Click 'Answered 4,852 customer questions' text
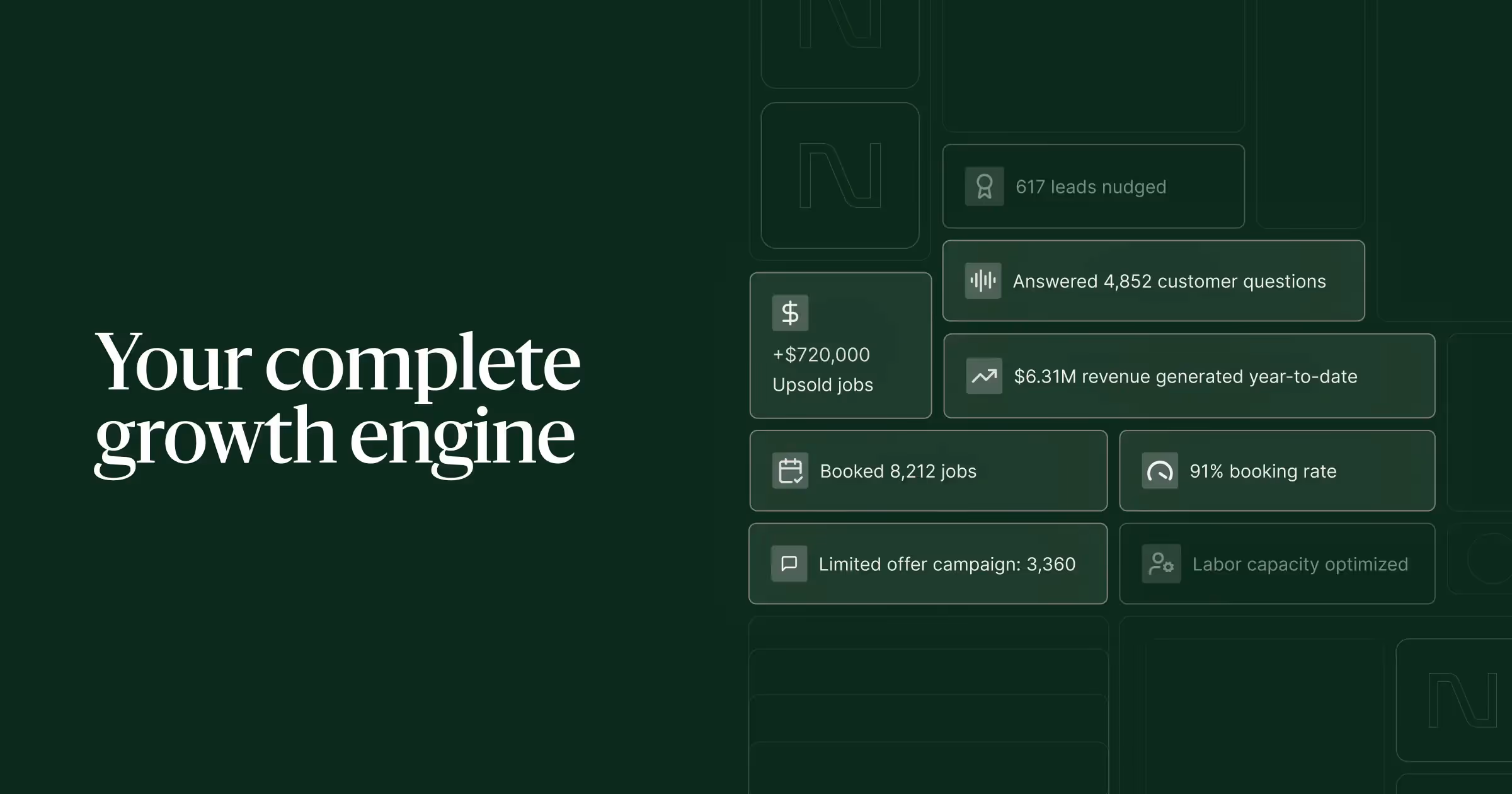 tap(1169, 281)
